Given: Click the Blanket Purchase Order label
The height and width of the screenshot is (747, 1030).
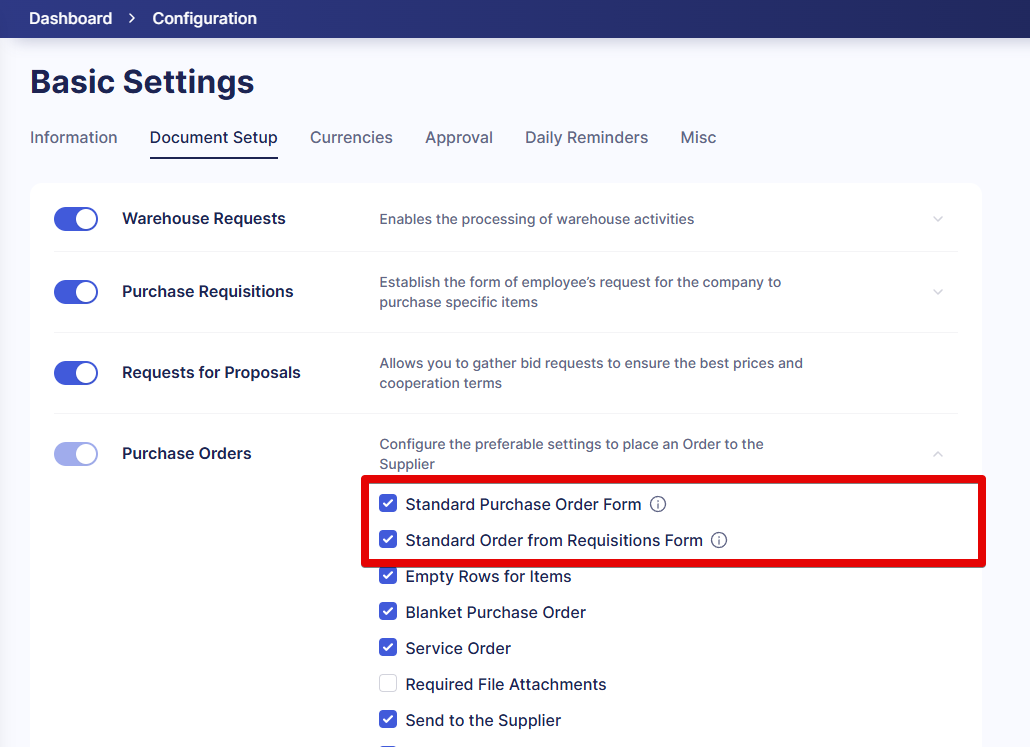Looking at the screenshot, I should tap(495, 612).
